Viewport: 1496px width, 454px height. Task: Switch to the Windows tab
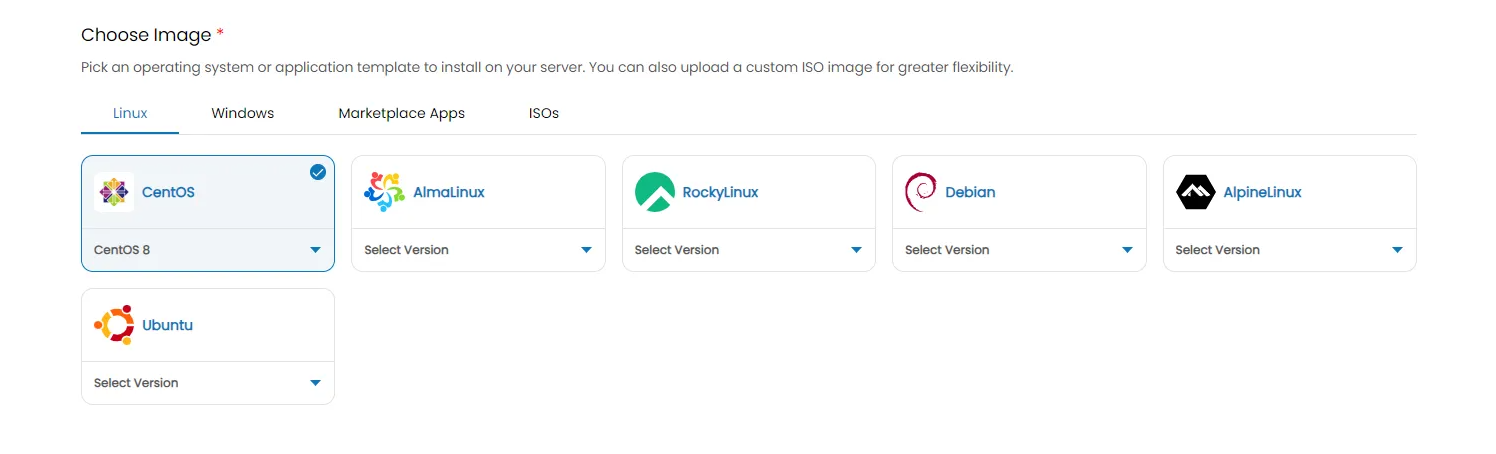click(242, 113)
